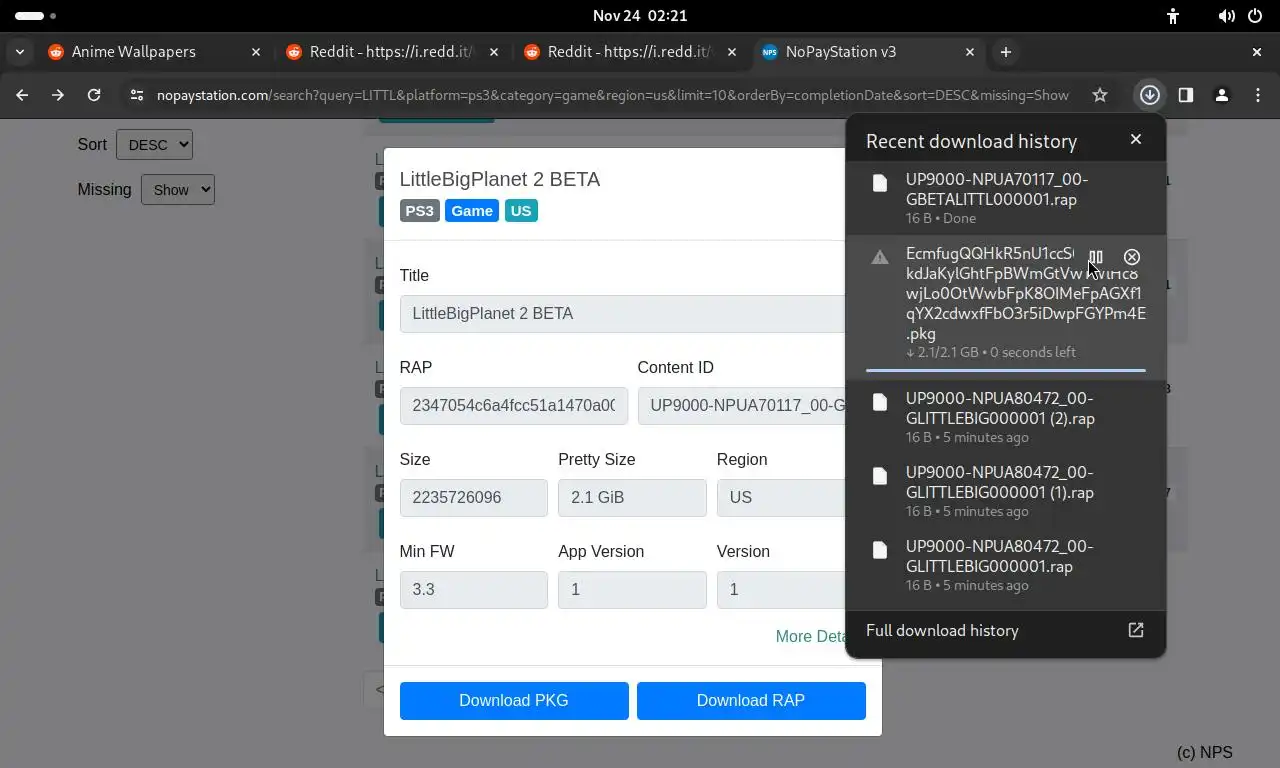Click the LittleBigPlanet 2 BETA dialog heading

click(500, 179)
